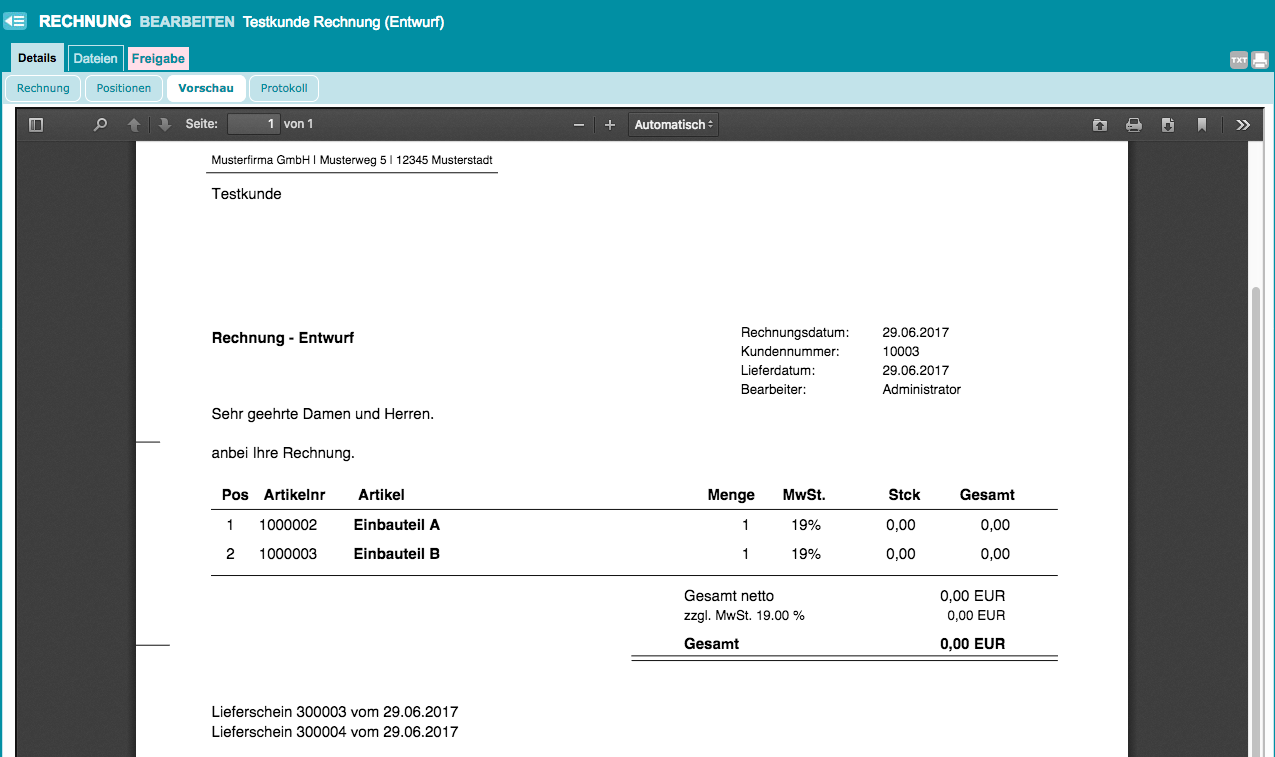1275x757 pixels.
Task: Go to previous page arrow
Action: [134, 125]
